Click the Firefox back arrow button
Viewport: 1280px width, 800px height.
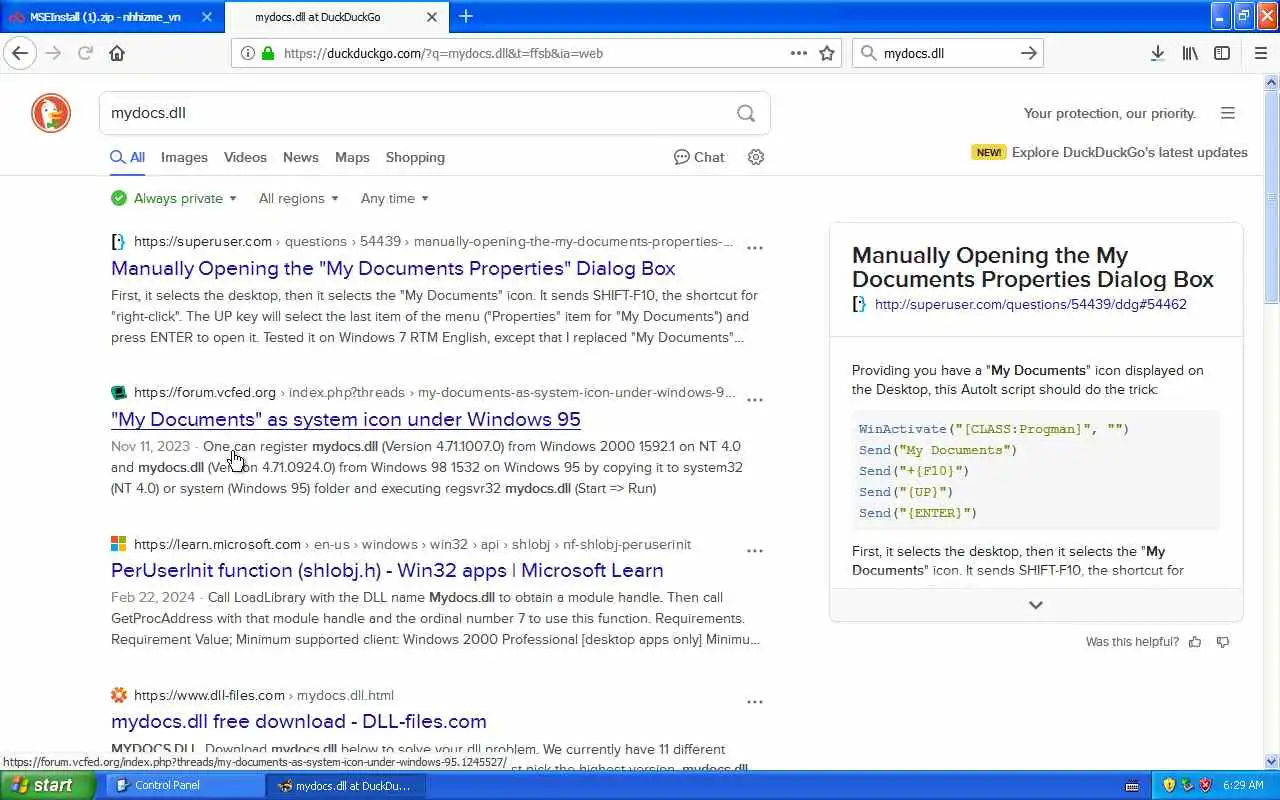[20, 53]
